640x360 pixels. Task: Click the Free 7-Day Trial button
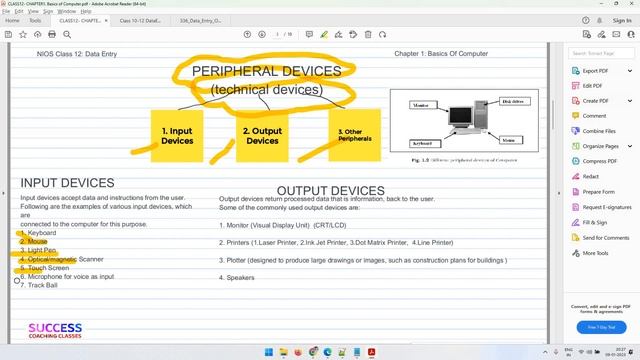pyautogui.click(x=601, y=327)
